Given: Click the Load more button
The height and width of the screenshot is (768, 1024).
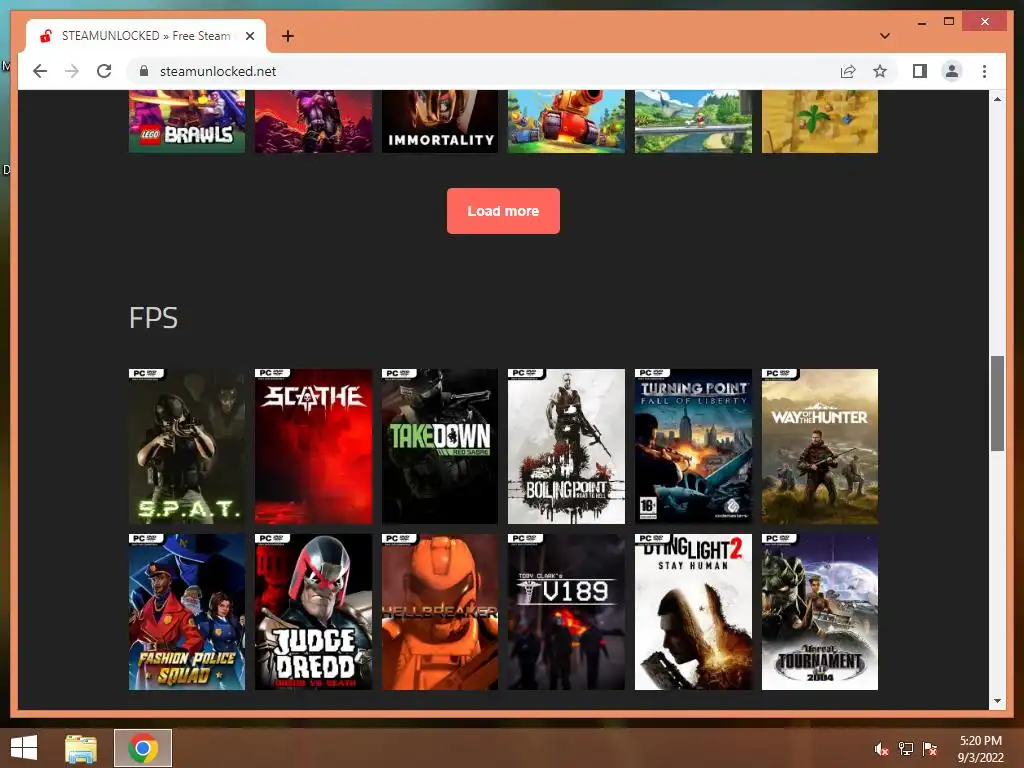Looking at the screenshot, I should pos(503,211).
